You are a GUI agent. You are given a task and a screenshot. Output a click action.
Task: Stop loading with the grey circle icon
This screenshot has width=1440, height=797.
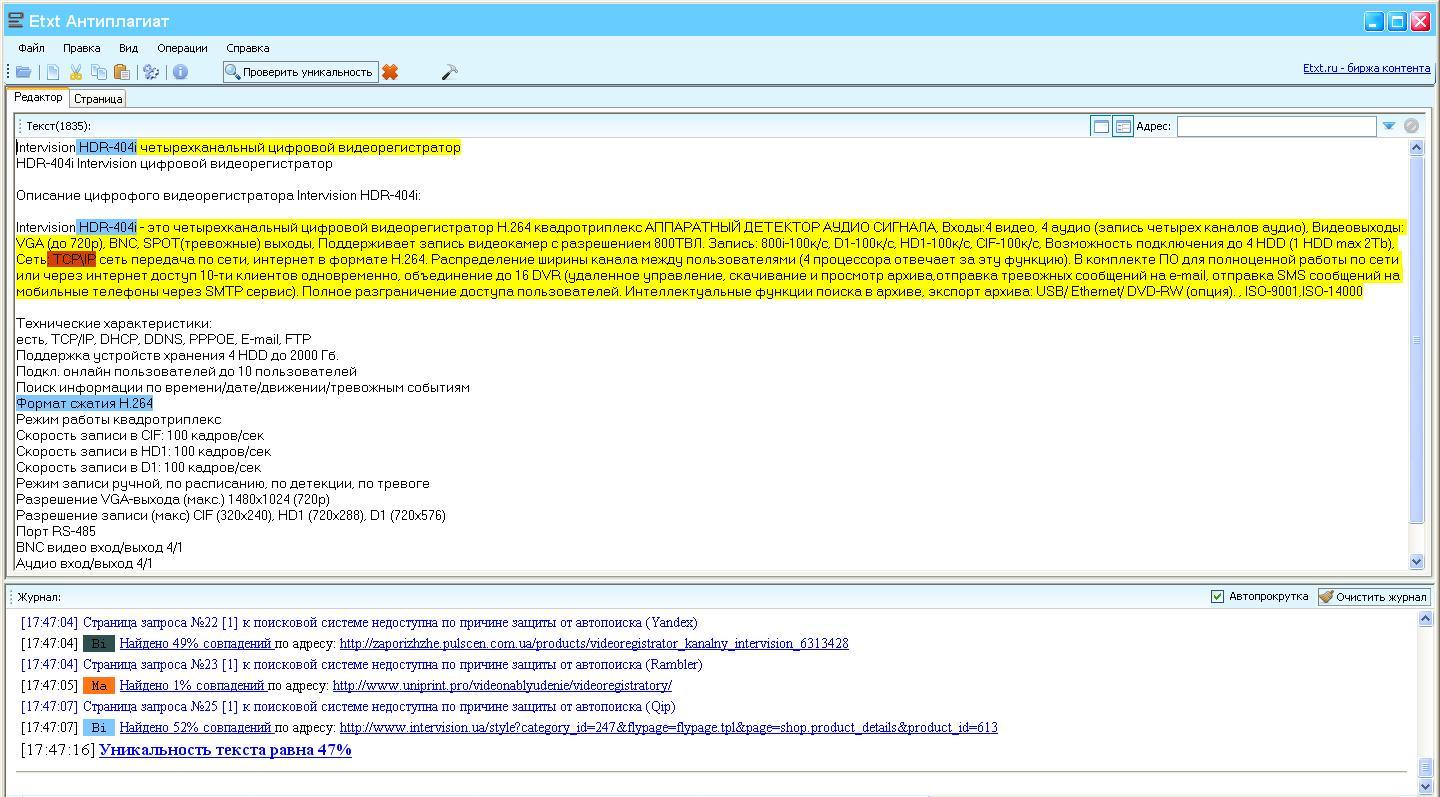(1411, 126)
